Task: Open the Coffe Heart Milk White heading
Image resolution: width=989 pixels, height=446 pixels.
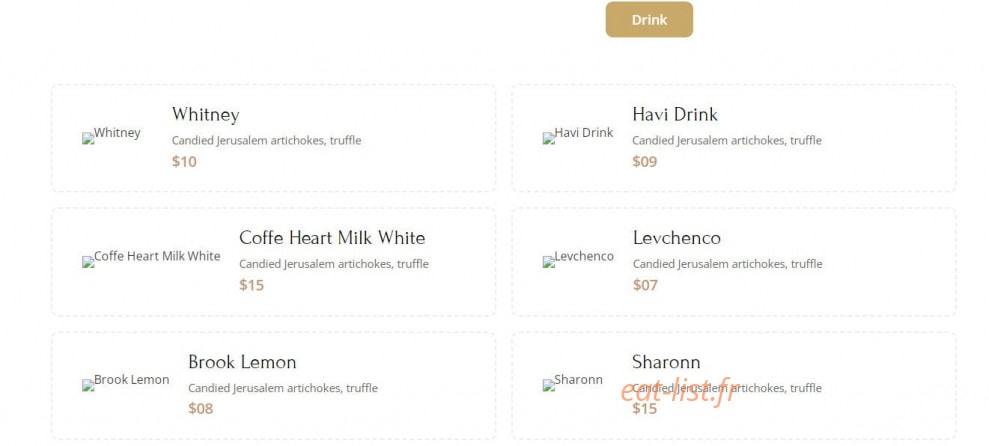Action: (332, 238)
